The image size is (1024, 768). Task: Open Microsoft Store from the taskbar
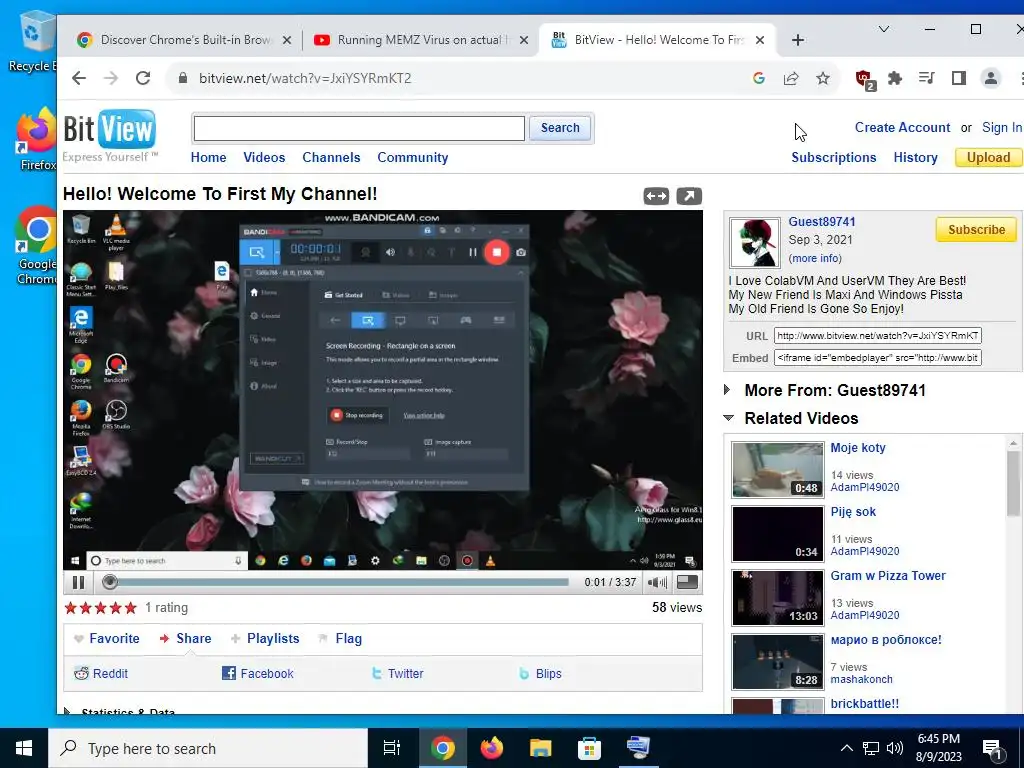point(589,748)
